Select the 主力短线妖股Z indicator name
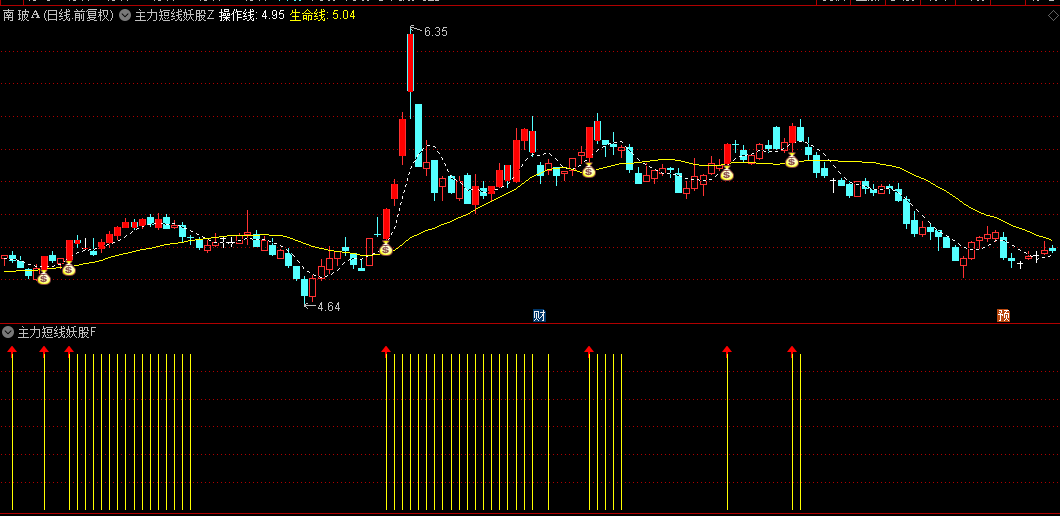The width and height of the screenshot is (1060, 516). tap(174, 16)
